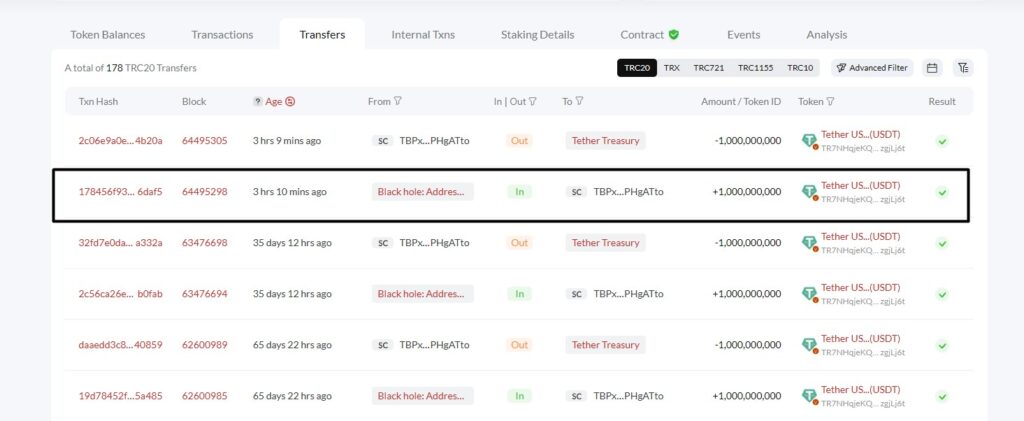
Task: Open transaction hash 2c06e9a0e...4b20a
Action: tap(120, 141)
